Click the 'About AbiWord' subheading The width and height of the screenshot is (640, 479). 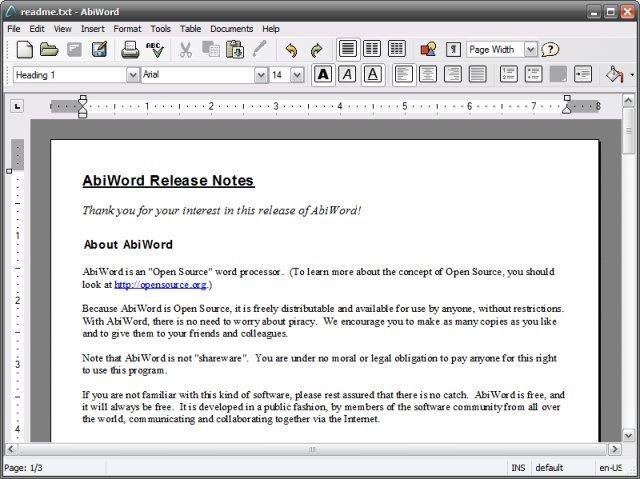pos(128,244)
